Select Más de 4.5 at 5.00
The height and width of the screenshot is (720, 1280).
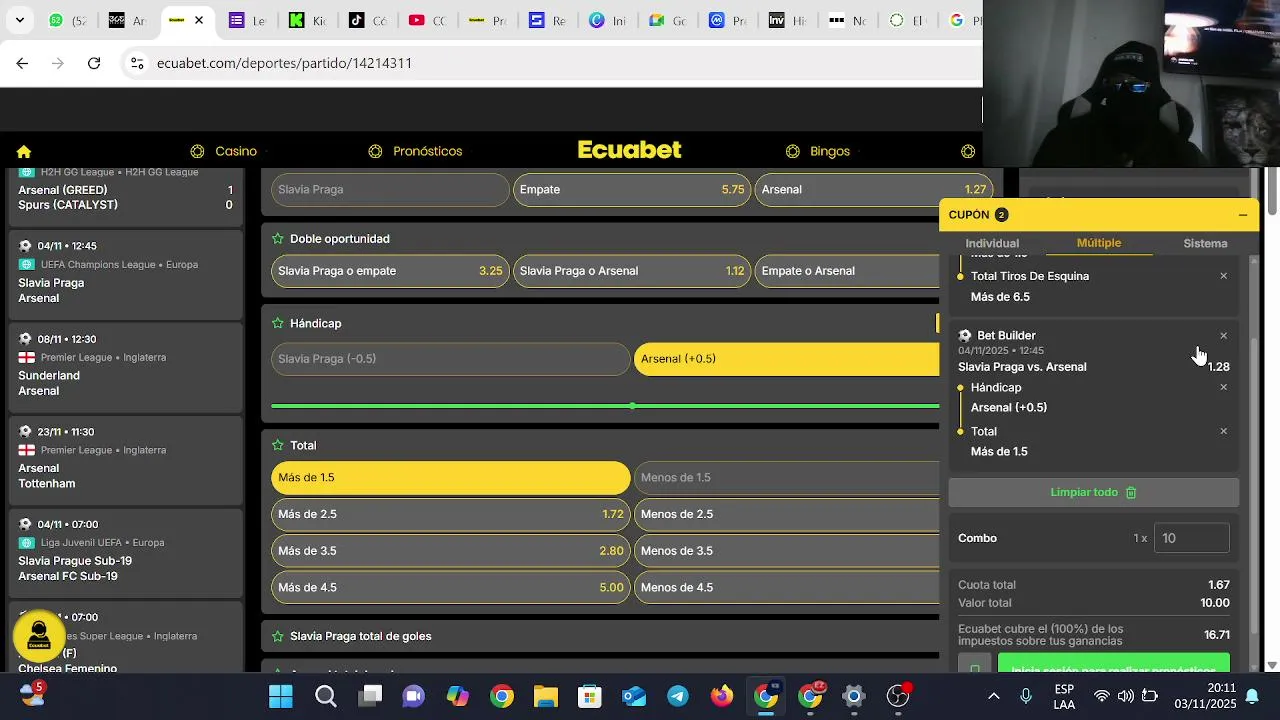[x=450, y=588]
